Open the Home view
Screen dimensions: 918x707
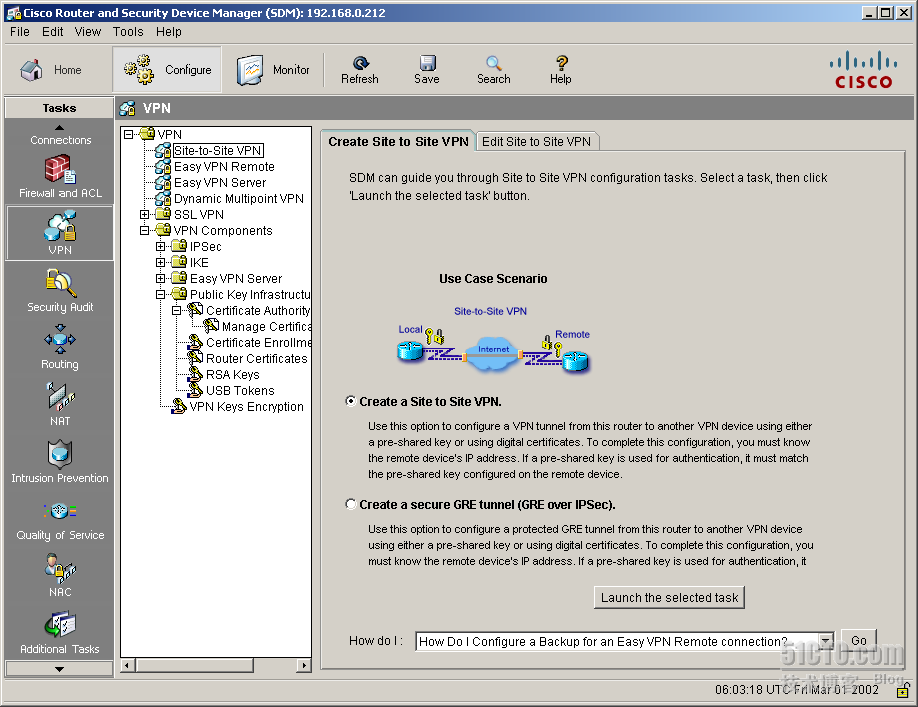pos(51,70)
